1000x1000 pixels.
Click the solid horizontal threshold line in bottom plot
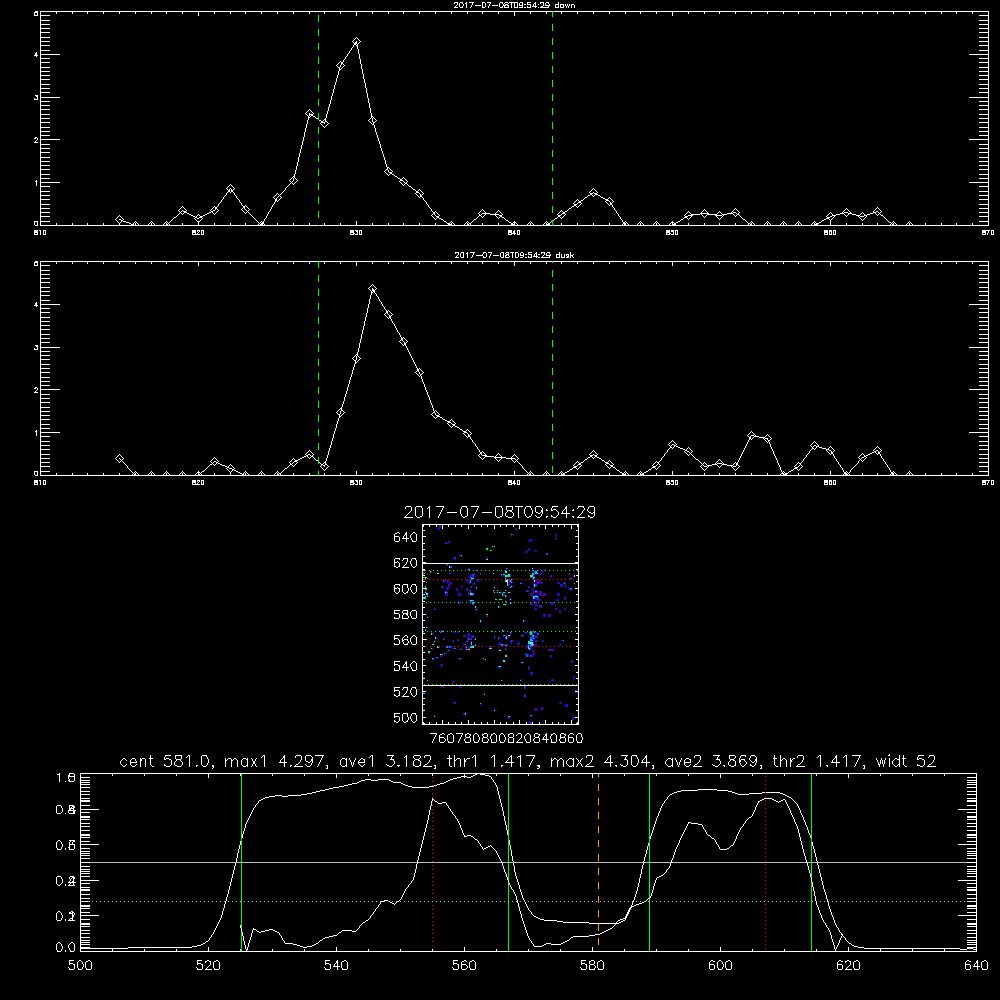528,862
